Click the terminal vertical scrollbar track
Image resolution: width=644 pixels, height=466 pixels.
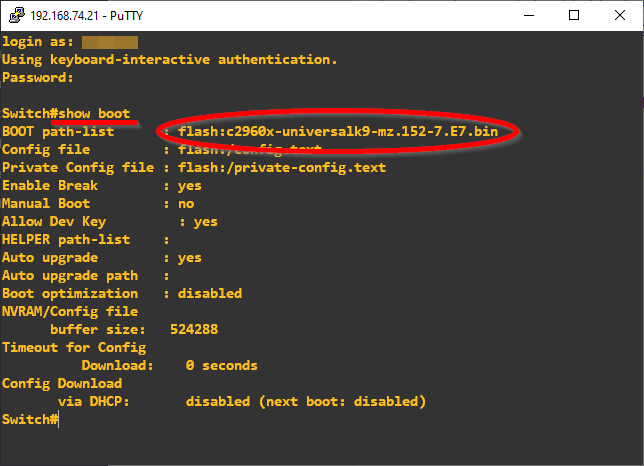pos(634,250)
